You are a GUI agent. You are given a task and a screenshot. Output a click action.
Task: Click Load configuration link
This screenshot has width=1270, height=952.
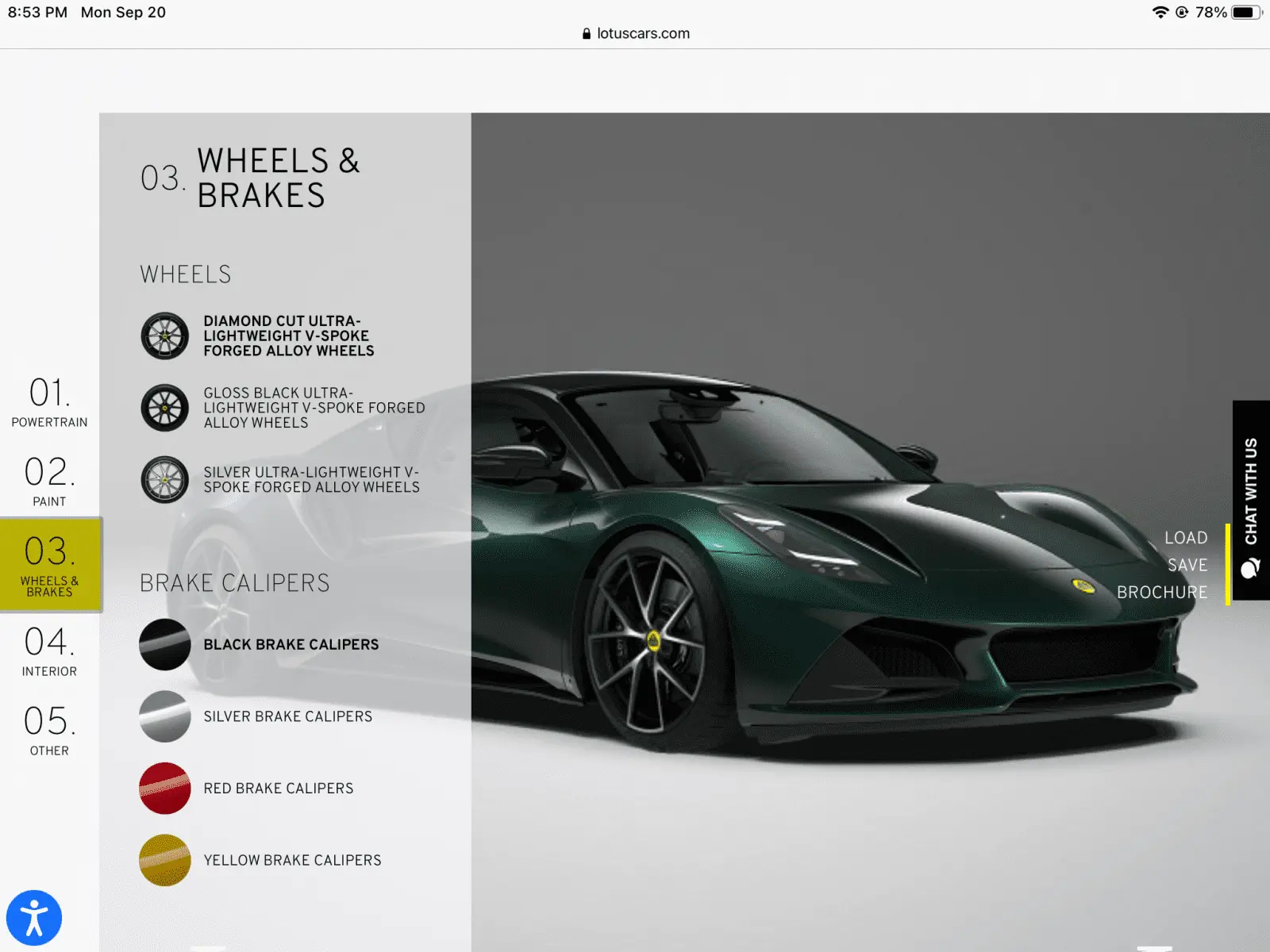(x=1185, y=538)
